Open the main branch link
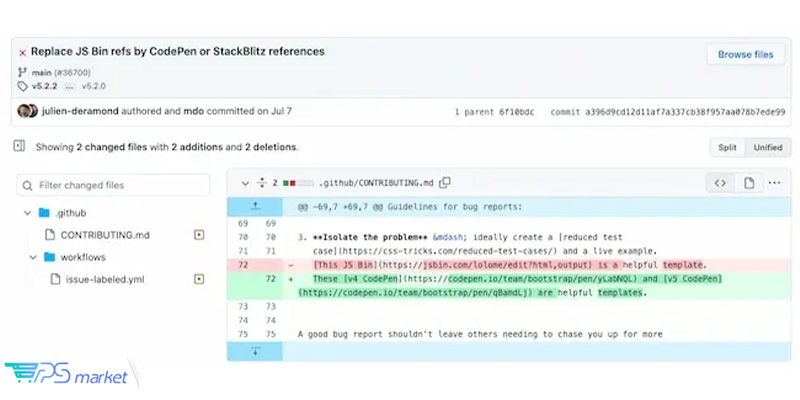The width and height of the screenshot is (800, 400). tap(42, 72)
